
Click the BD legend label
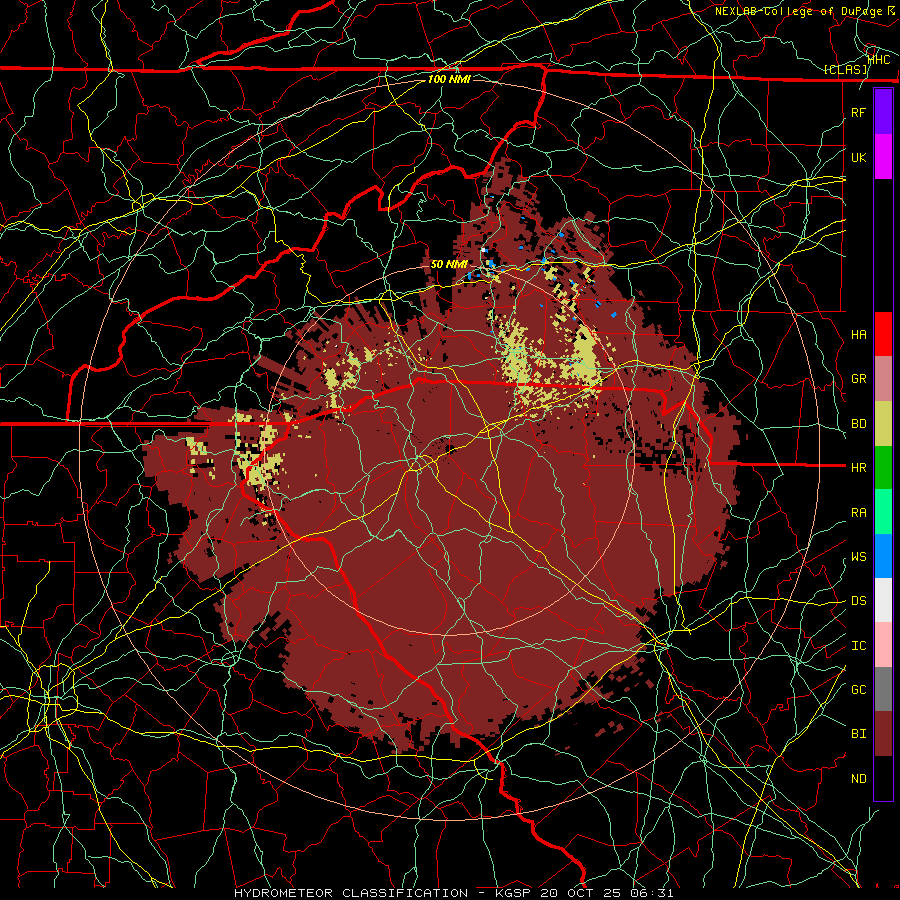[x=859, y=424]
